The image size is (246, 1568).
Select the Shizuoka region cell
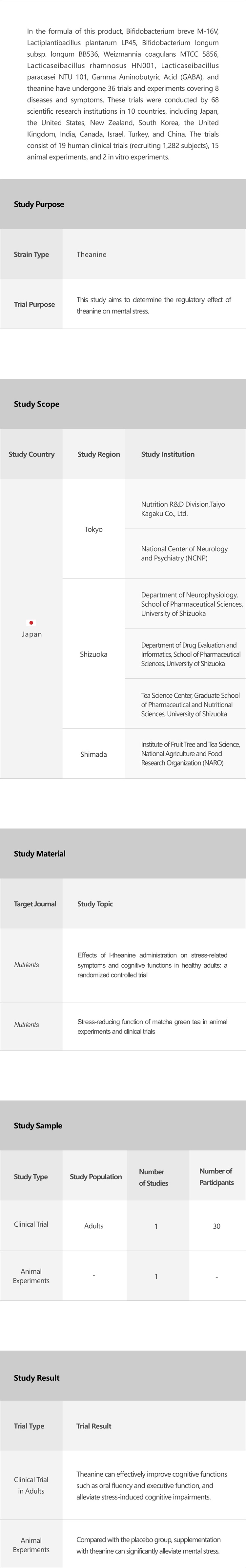94,654
